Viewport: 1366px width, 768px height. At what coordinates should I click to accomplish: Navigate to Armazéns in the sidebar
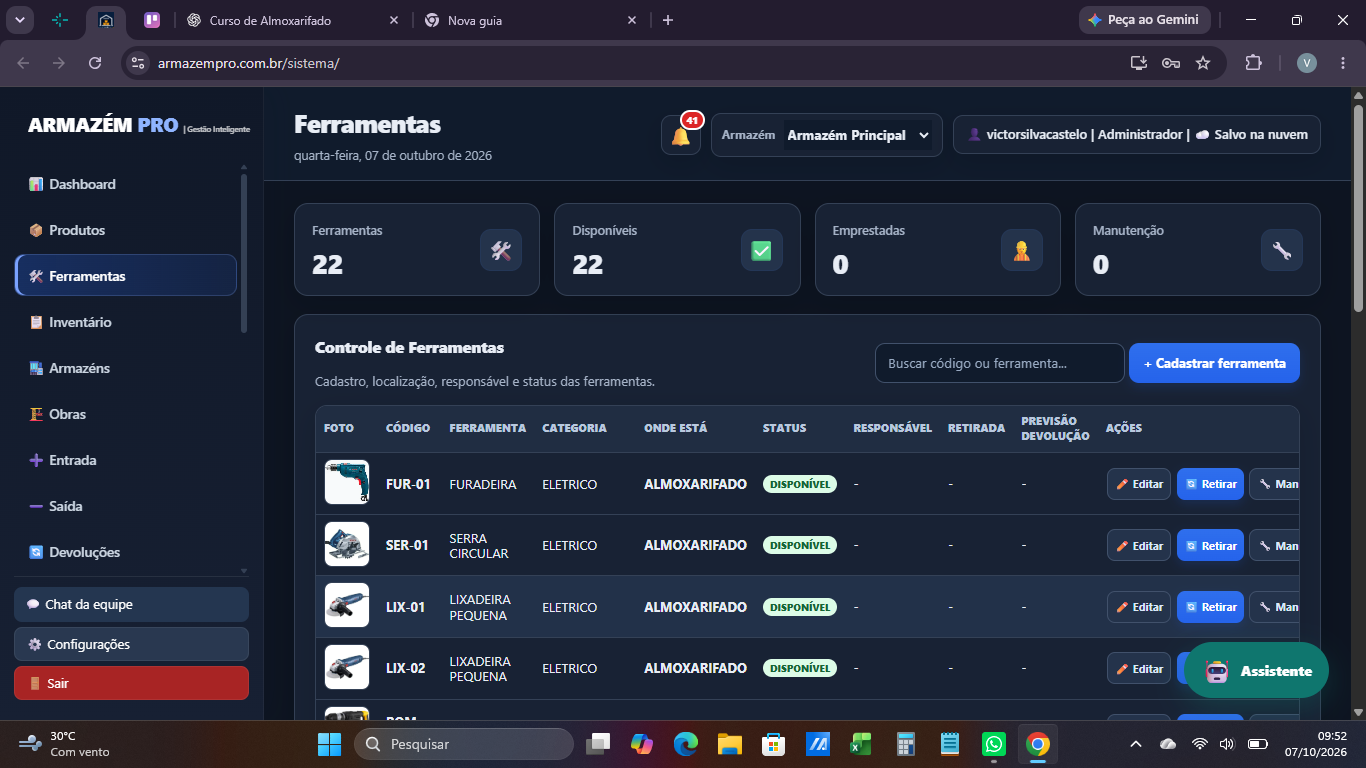tap(126, 368)
